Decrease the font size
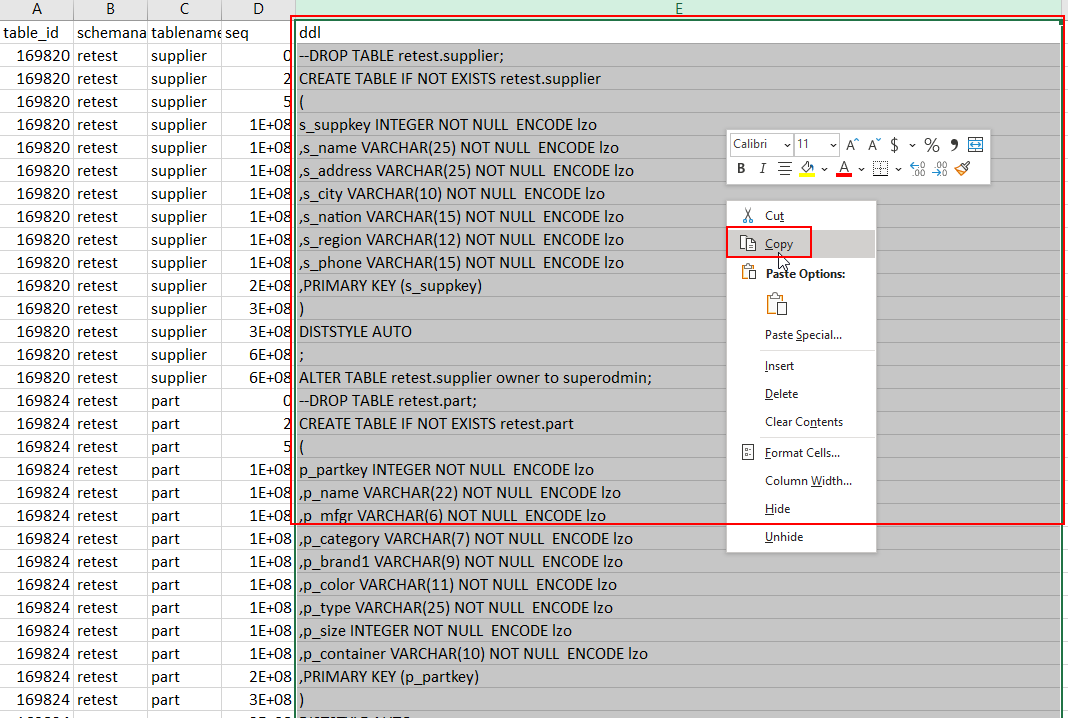Screen dimensions: 1068x718 [873, 143]
